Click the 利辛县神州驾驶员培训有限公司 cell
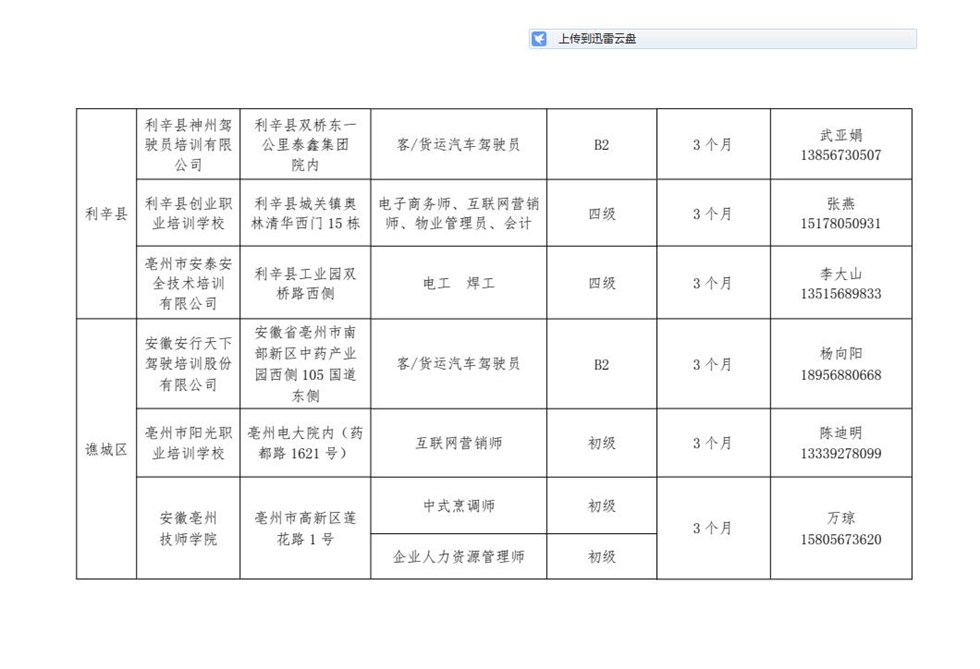 click(x=188, y=144)
